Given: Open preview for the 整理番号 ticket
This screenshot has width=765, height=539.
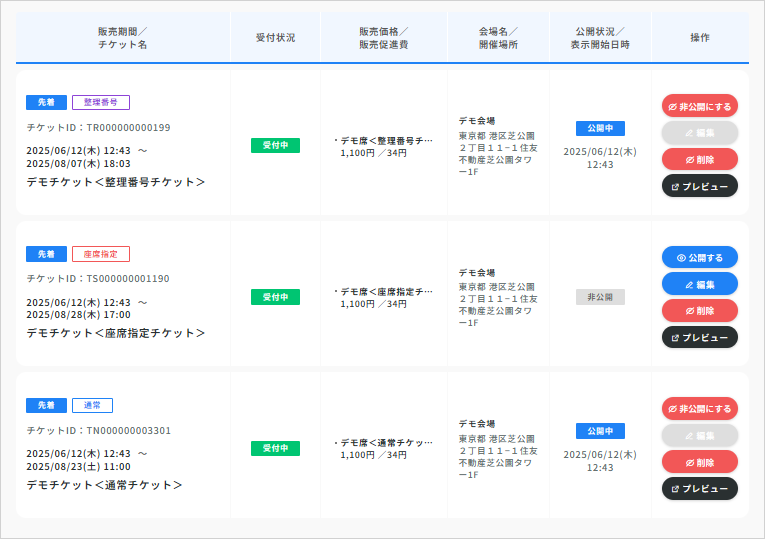Looking at the screenshot, I should coord(699,186).
